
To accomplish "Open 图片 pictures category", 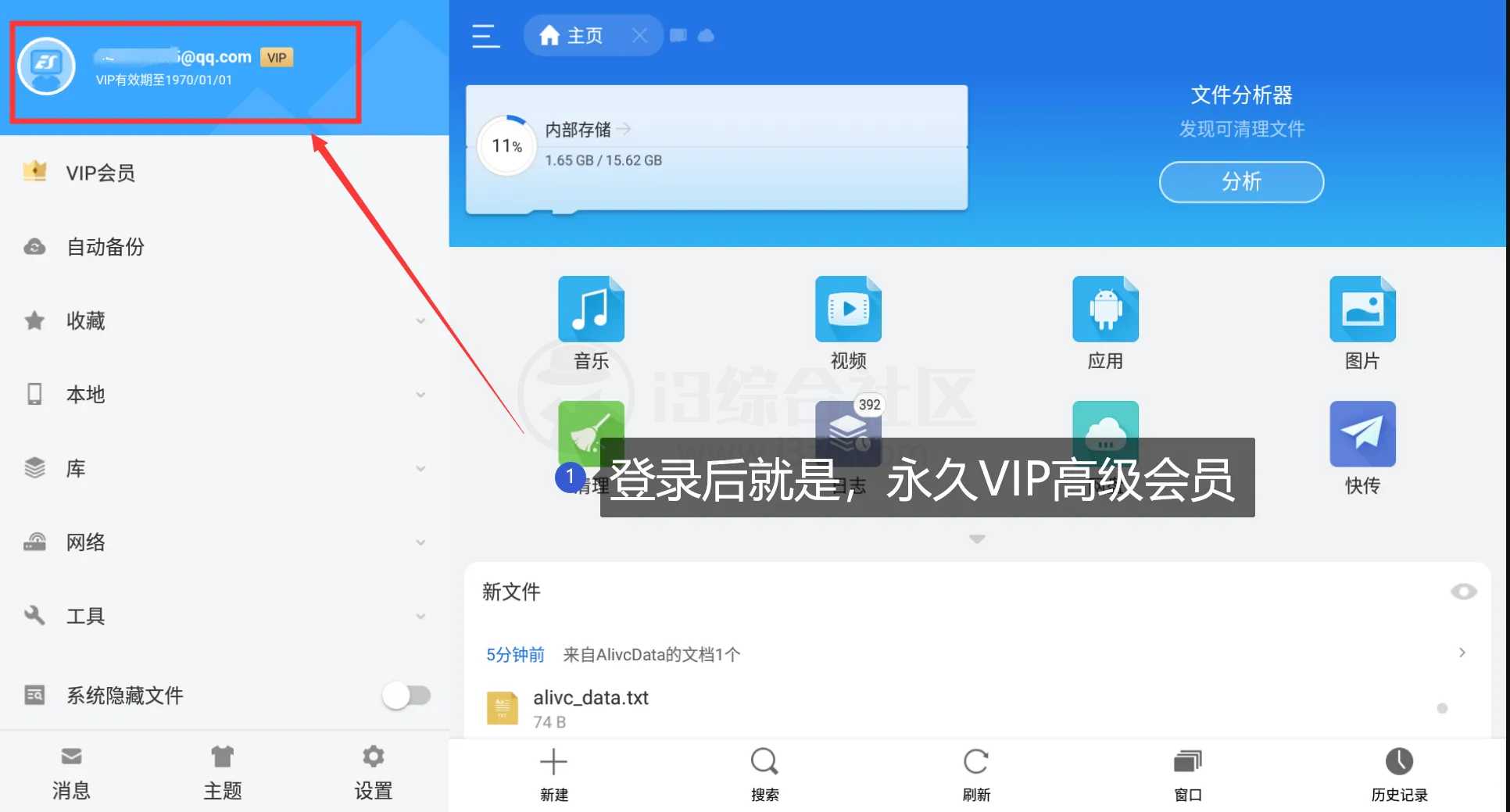I will click(1362, 323).
